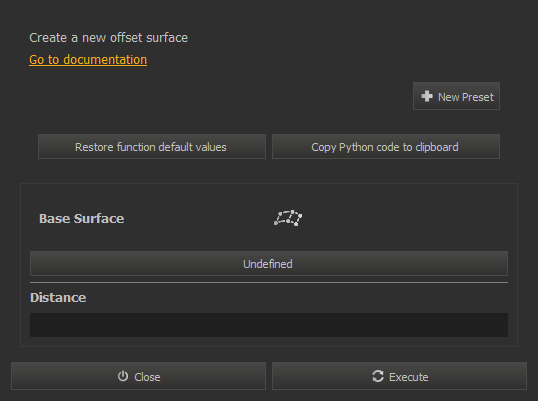This screenshot has height=401, width=538.
Task: Click the New Preset button
Action: [456, 96]
